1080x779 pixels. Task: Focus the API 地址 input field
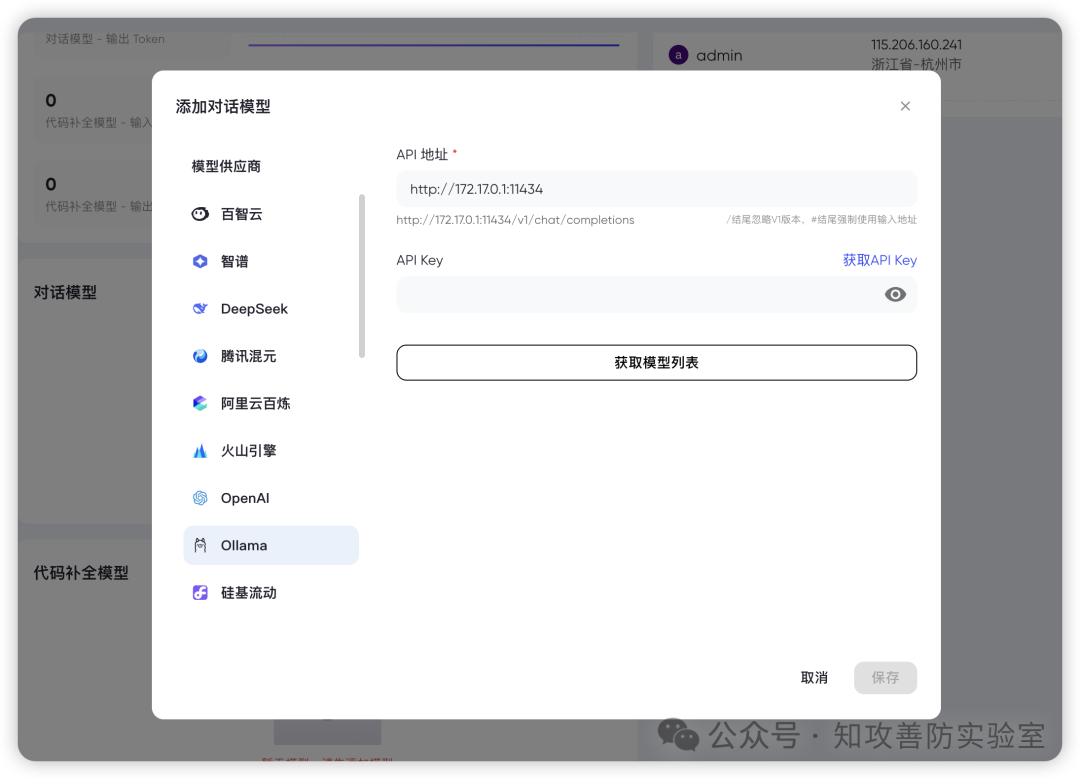pos(656,189)
